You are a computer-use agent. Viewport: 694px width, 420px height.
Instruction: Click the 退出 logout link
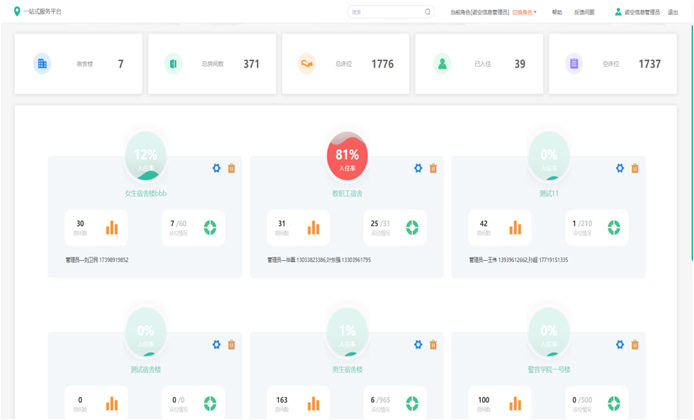click(x=673, y=12)
